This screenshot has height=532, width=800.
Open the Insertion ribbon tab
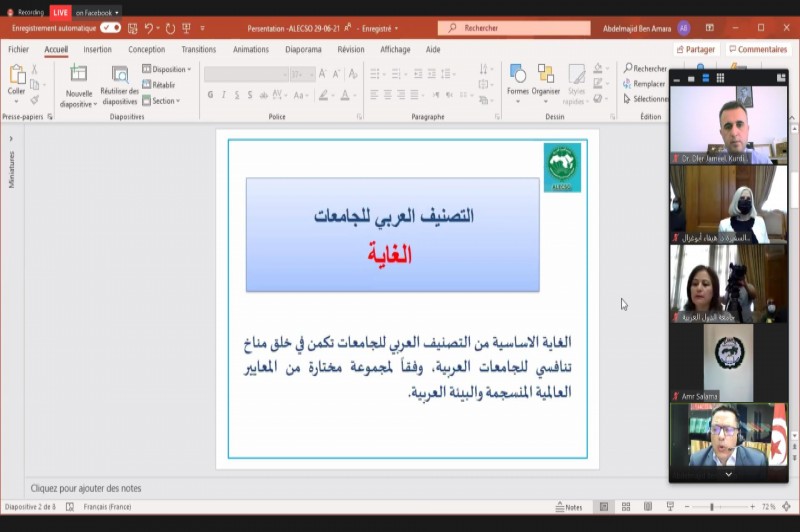pos(97,49)
